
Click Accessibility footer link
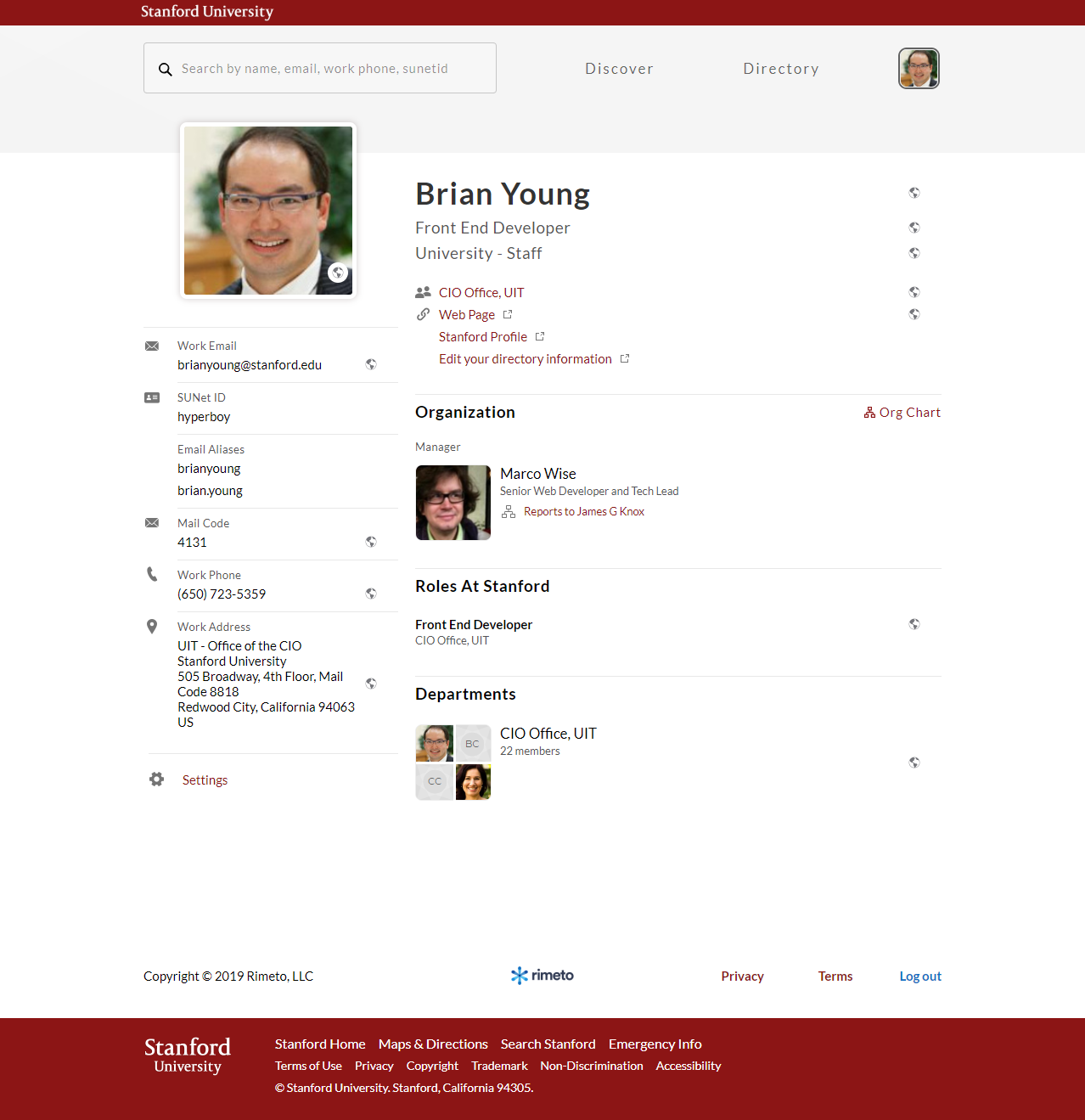point(689,1066)
